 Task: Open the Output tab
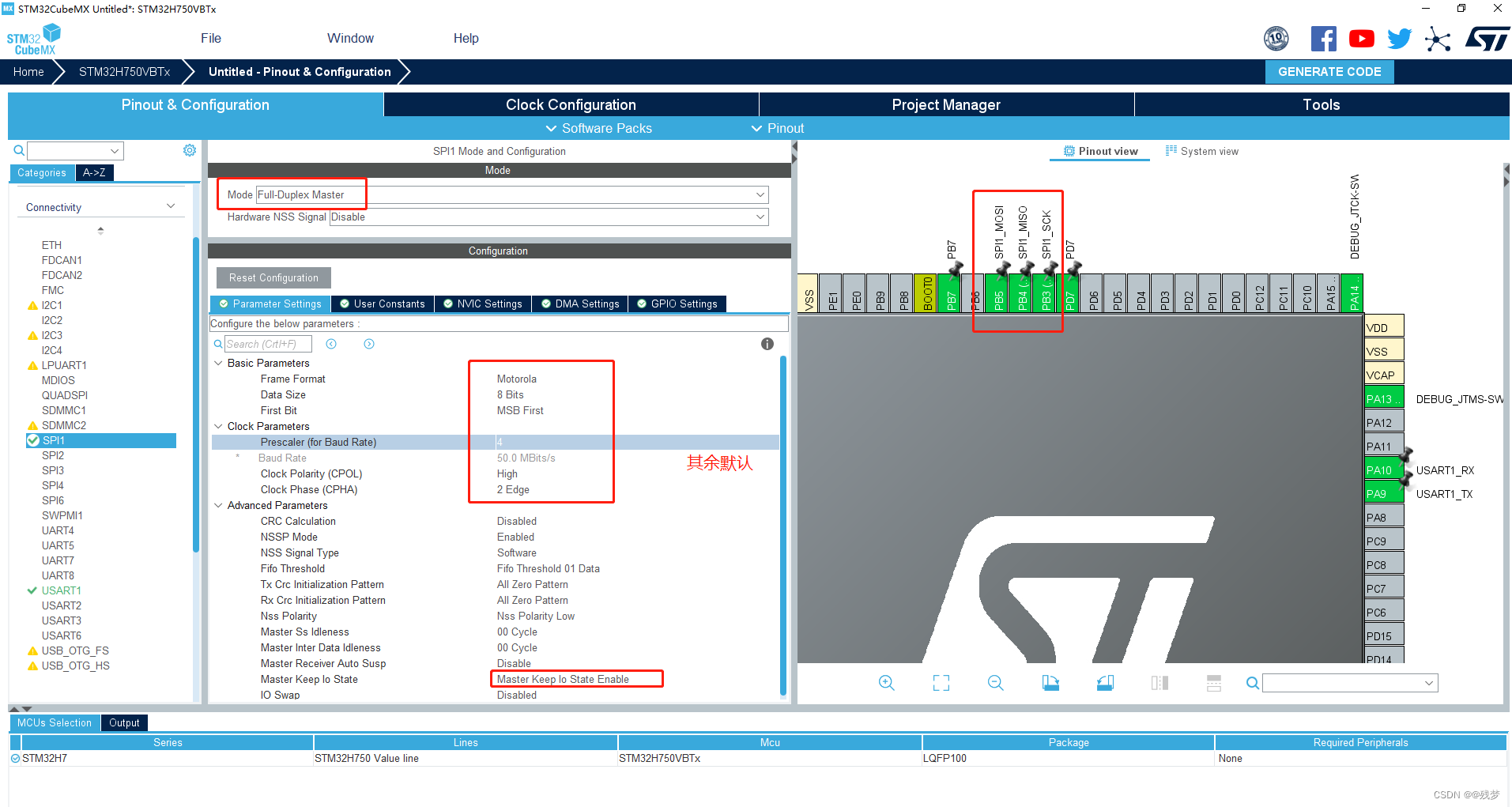124,722
